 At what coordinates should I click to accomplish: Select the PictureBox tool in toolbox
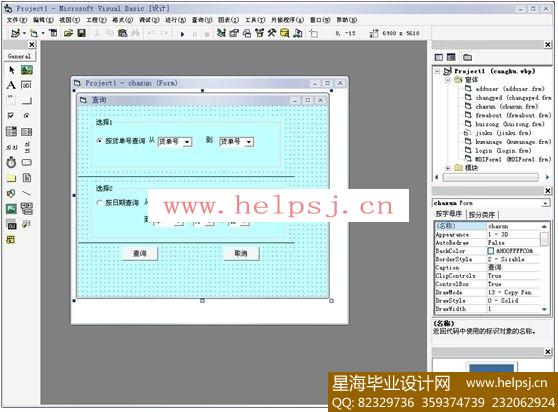pyautogui.click(x=27, y=70)
